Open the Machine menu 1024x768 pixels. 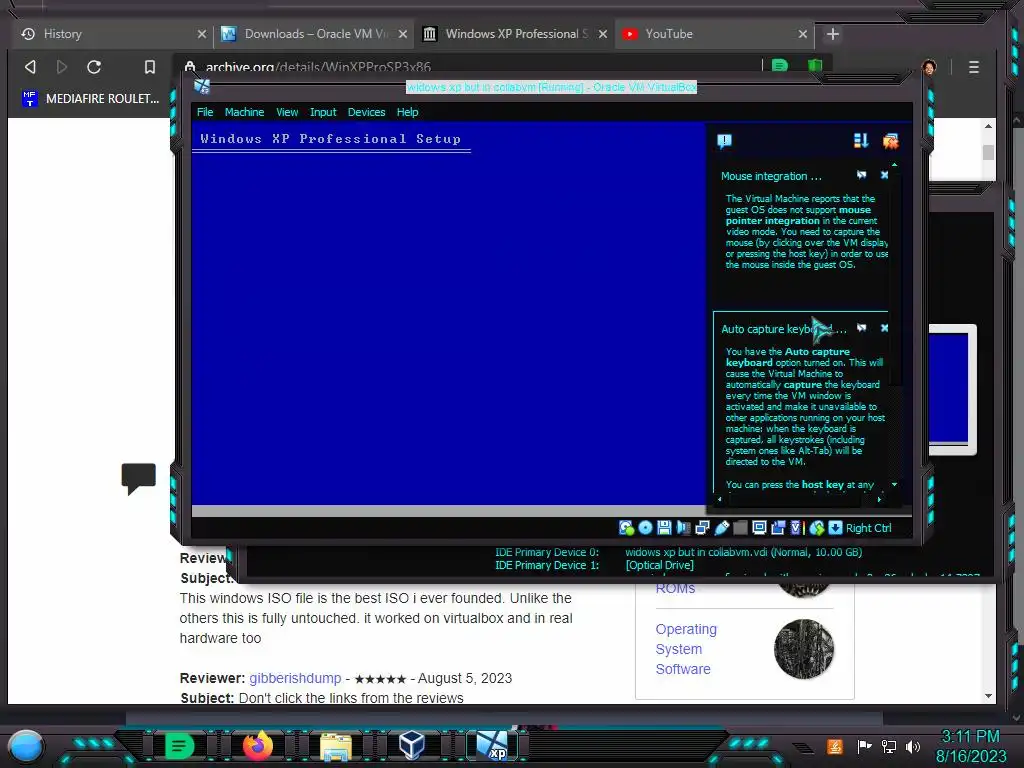point(244,112)
